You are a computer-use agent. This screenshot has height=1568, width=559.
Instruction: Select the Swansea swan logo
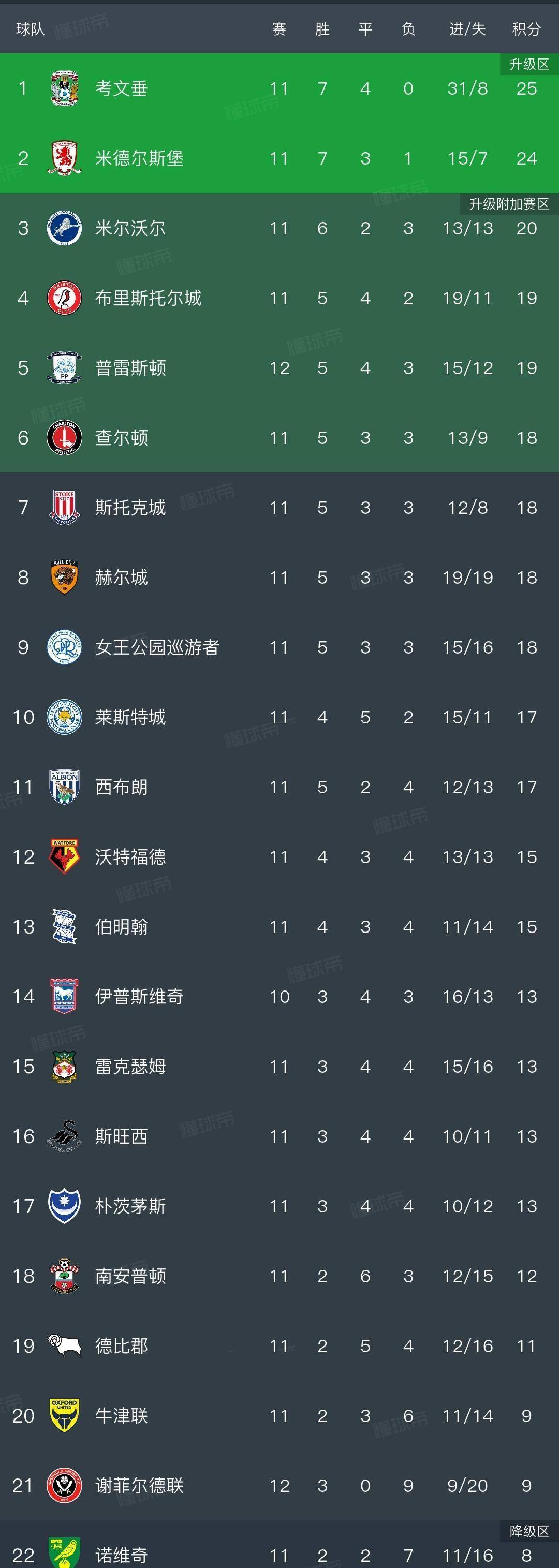(x=65, y=1136)
